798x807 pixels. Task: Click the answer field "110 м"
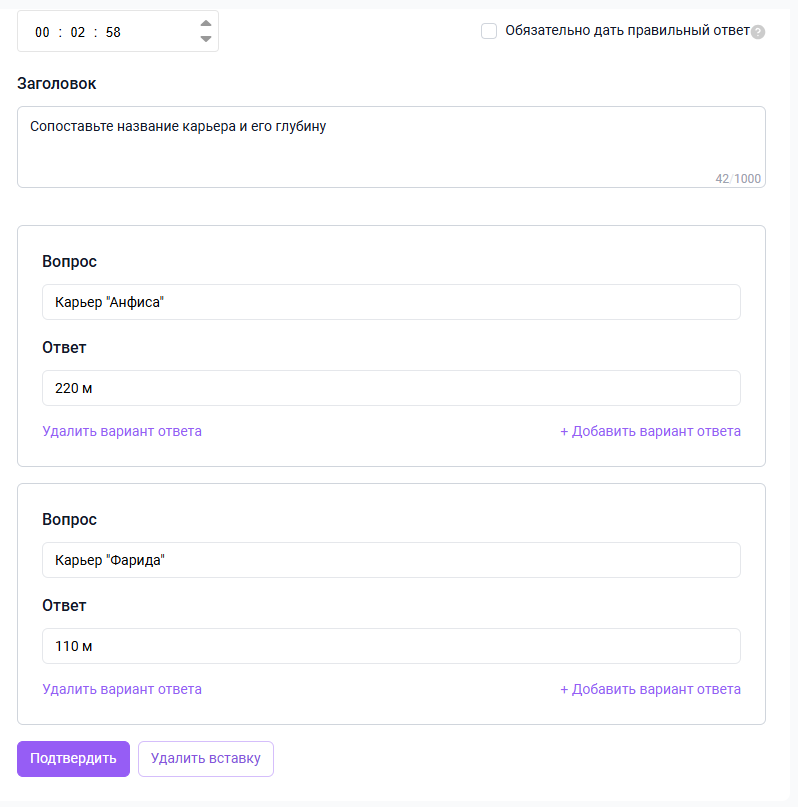tap(391, 646)
